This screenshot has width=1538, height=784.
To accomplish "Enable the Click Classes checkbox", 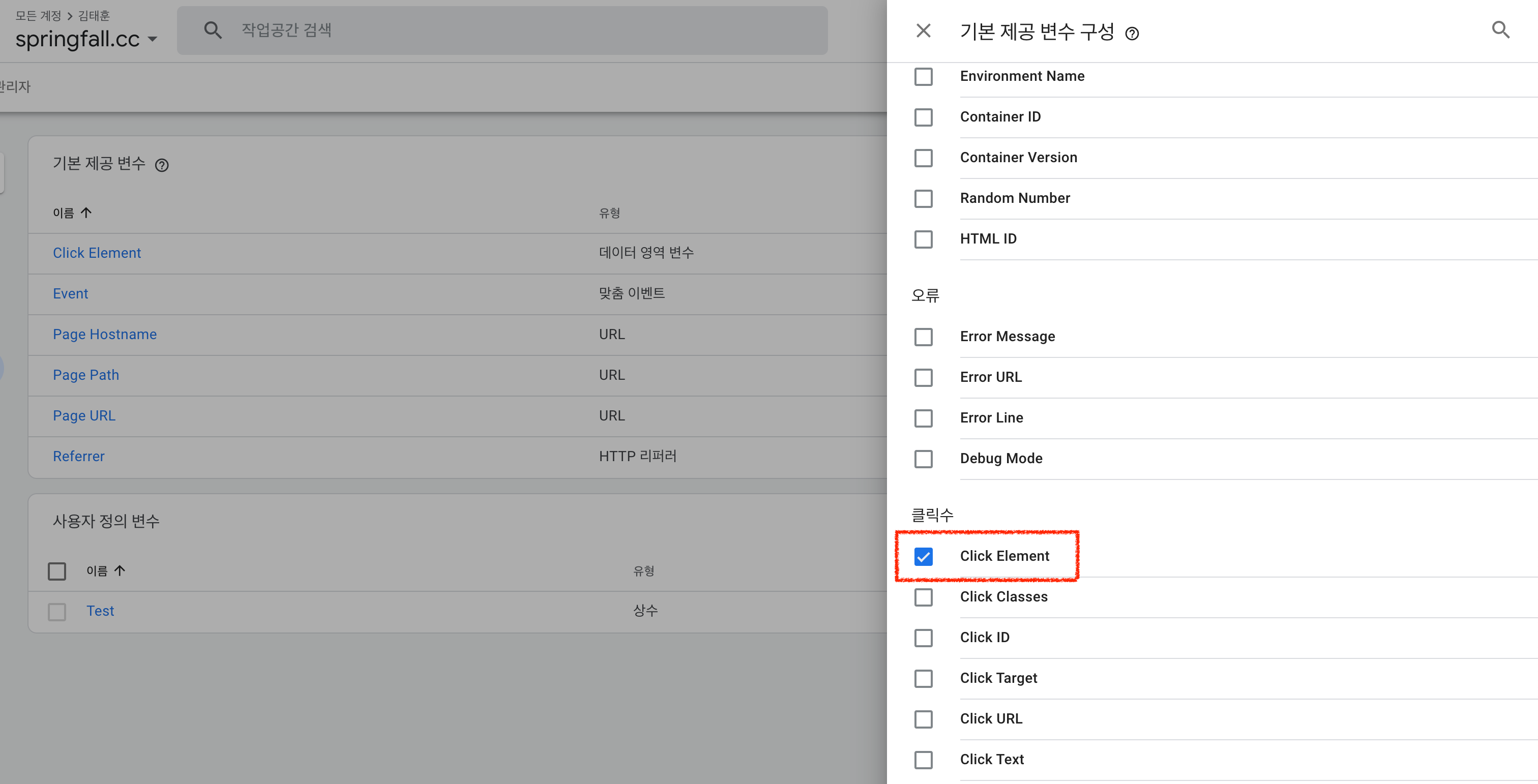I will (923, 597).
